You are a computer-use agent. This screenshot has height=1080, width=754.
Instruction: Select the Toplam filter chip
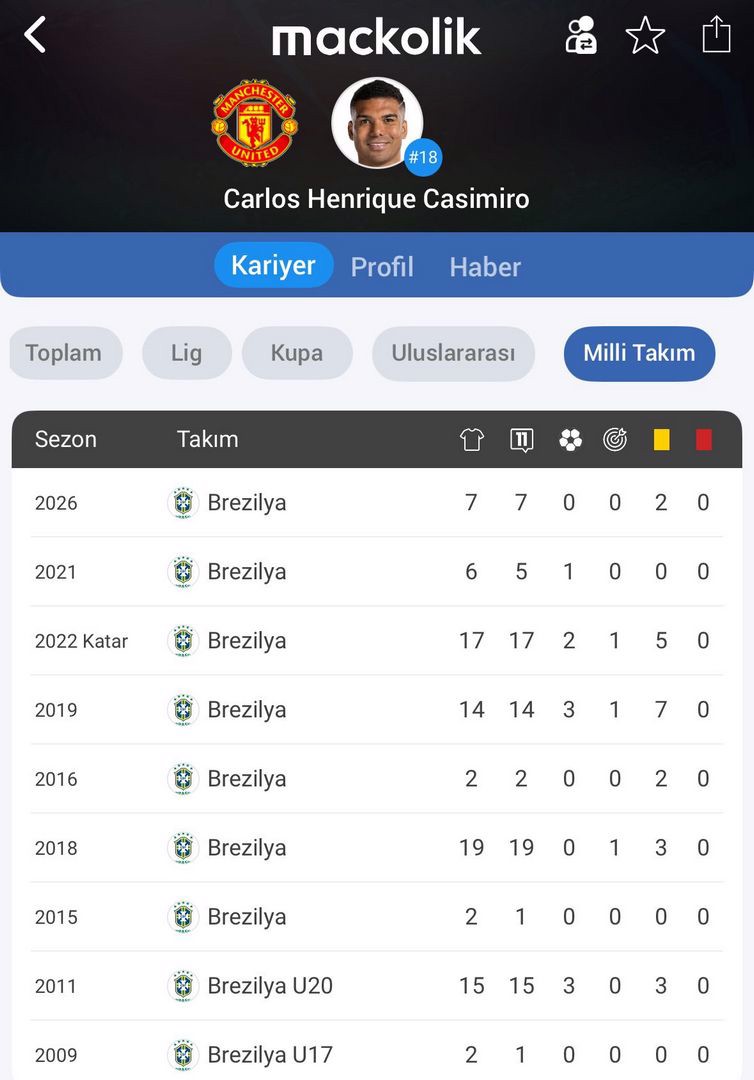pyautogui.click(x=64, y=353)
